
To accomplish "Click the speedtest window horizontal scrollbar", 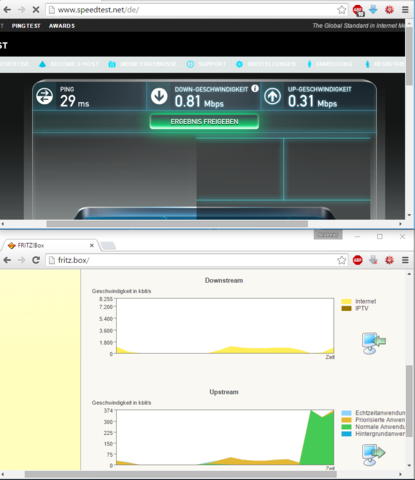I will pos(177,224).
